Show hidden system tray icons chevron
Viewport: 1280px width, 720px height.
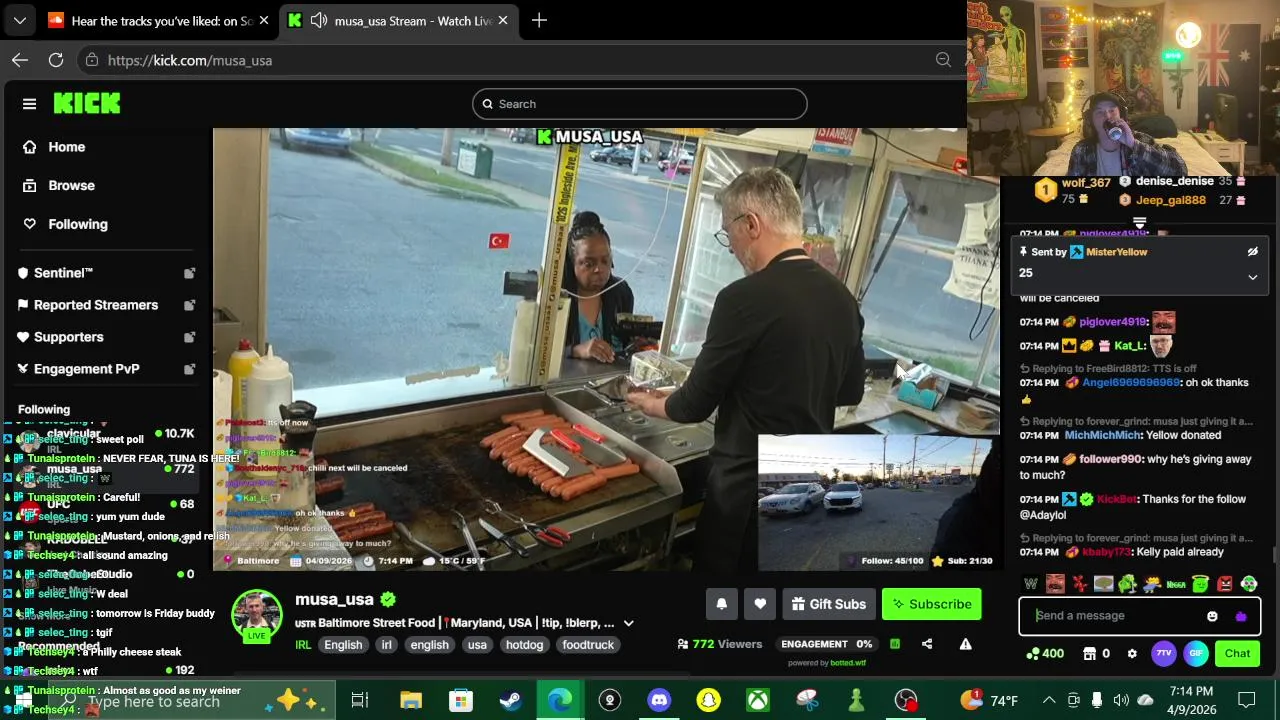(x=1049, y=700)
